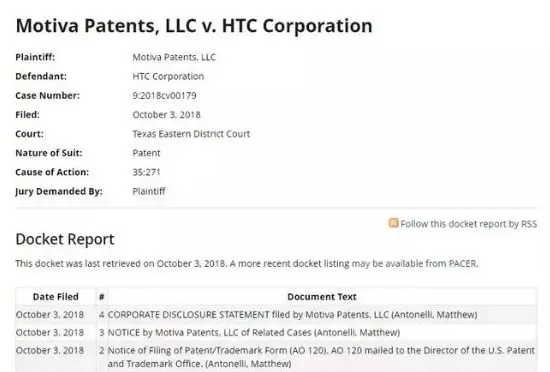Click the Docket Report heading
The height and width of the screenshot is (372, 550).
click(x=65, y=239)
